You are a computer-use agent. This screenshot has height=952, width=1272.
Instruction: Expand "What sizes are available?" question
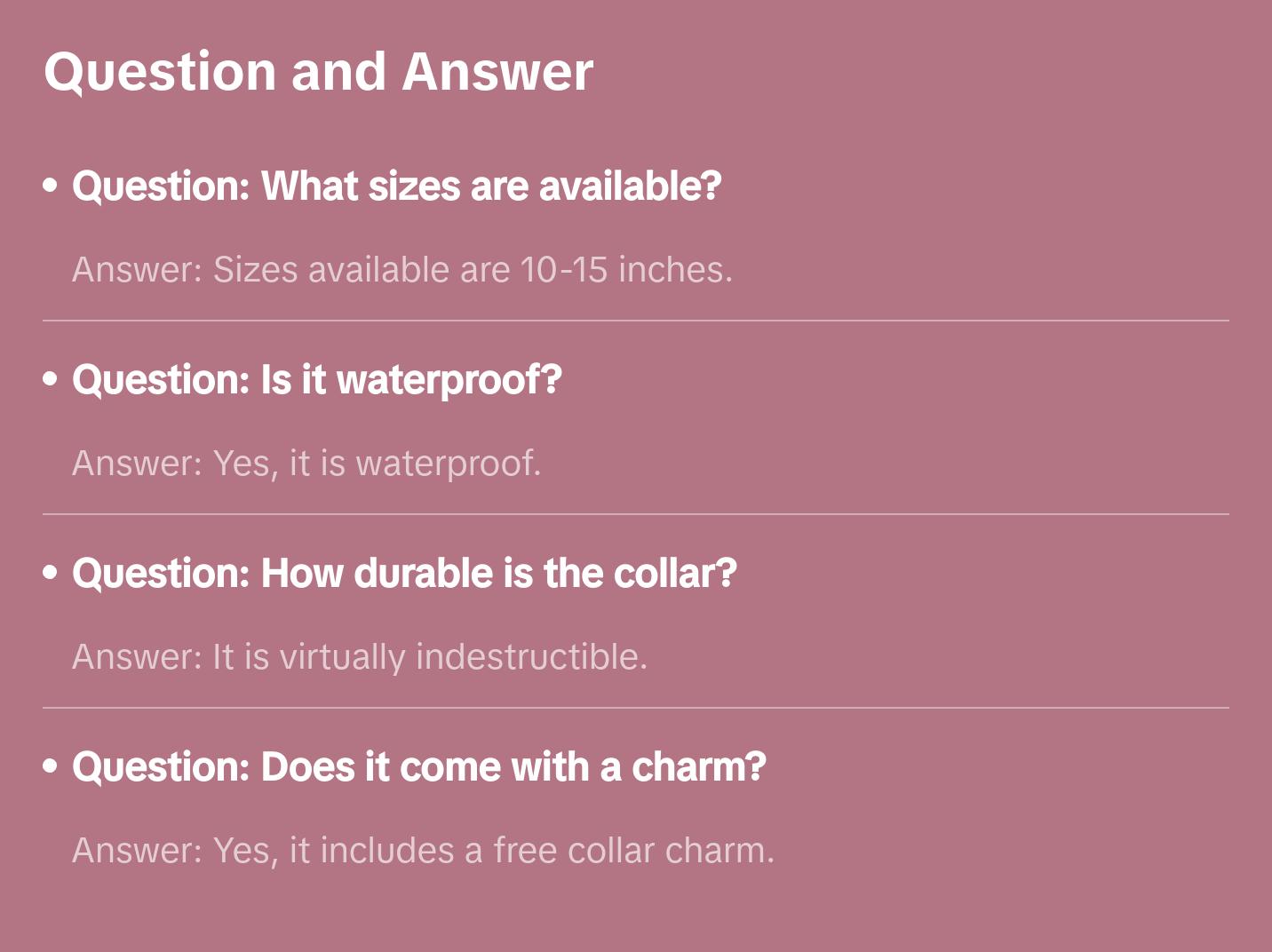click(x=396, y=186)
